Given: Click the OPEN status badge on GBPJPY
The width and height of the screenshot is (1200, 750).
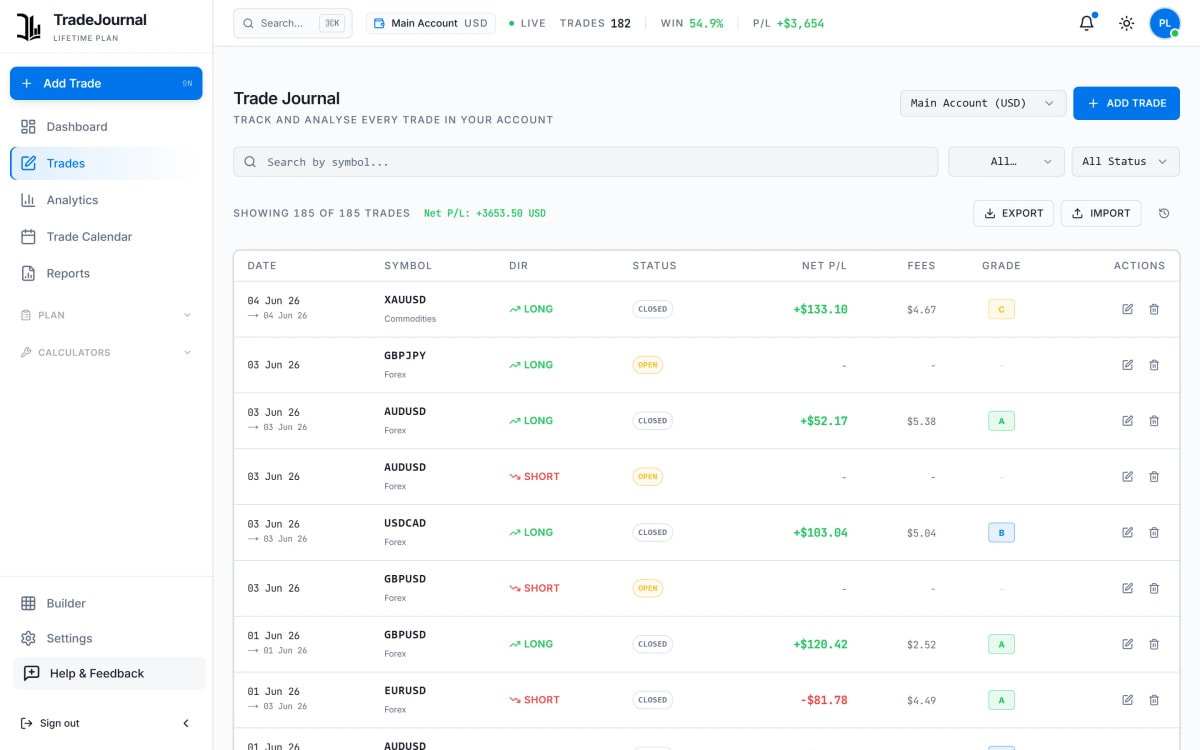Looking at the screenshot, I should click(648, 365).
